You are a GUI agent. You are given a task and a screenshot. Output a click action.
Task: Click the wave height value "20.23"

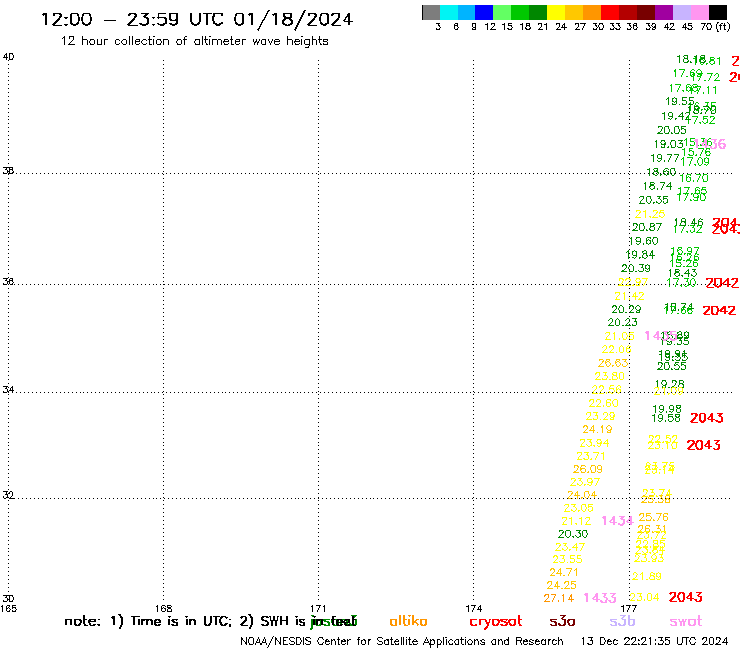(x=622, y=322)
